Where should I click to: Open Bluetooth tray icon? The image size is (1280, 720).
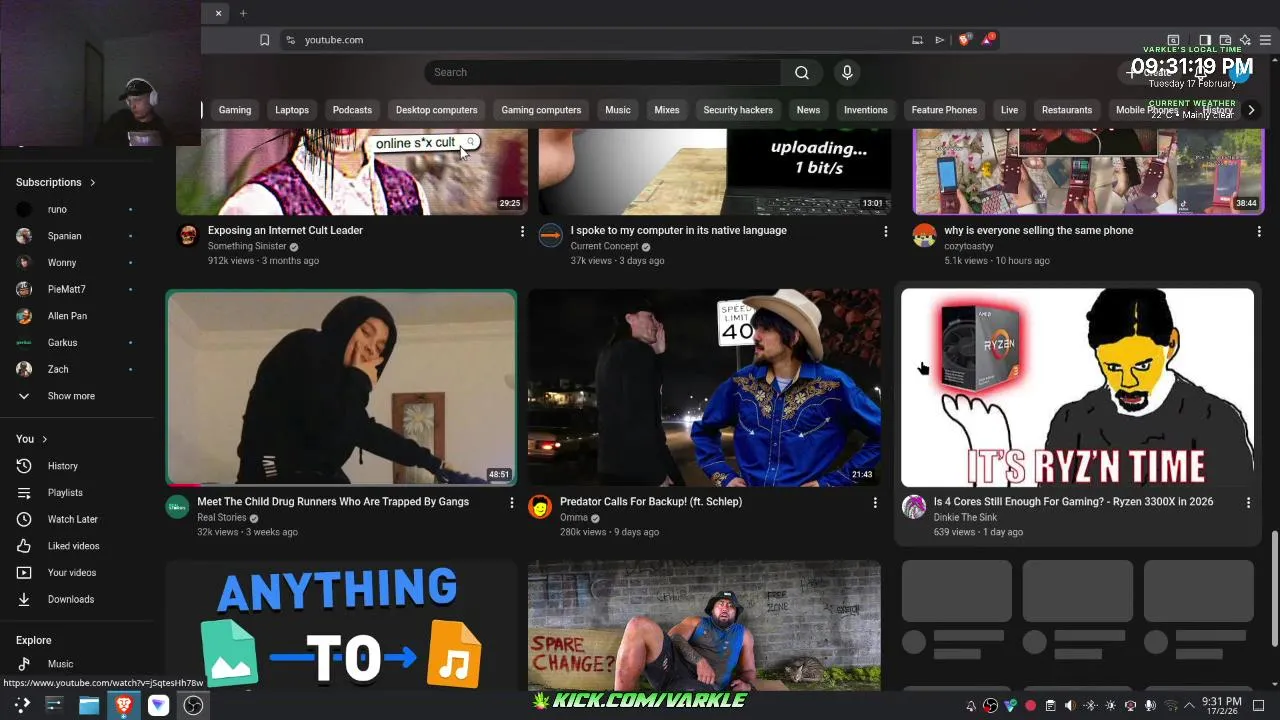[x=1090, y=706]
